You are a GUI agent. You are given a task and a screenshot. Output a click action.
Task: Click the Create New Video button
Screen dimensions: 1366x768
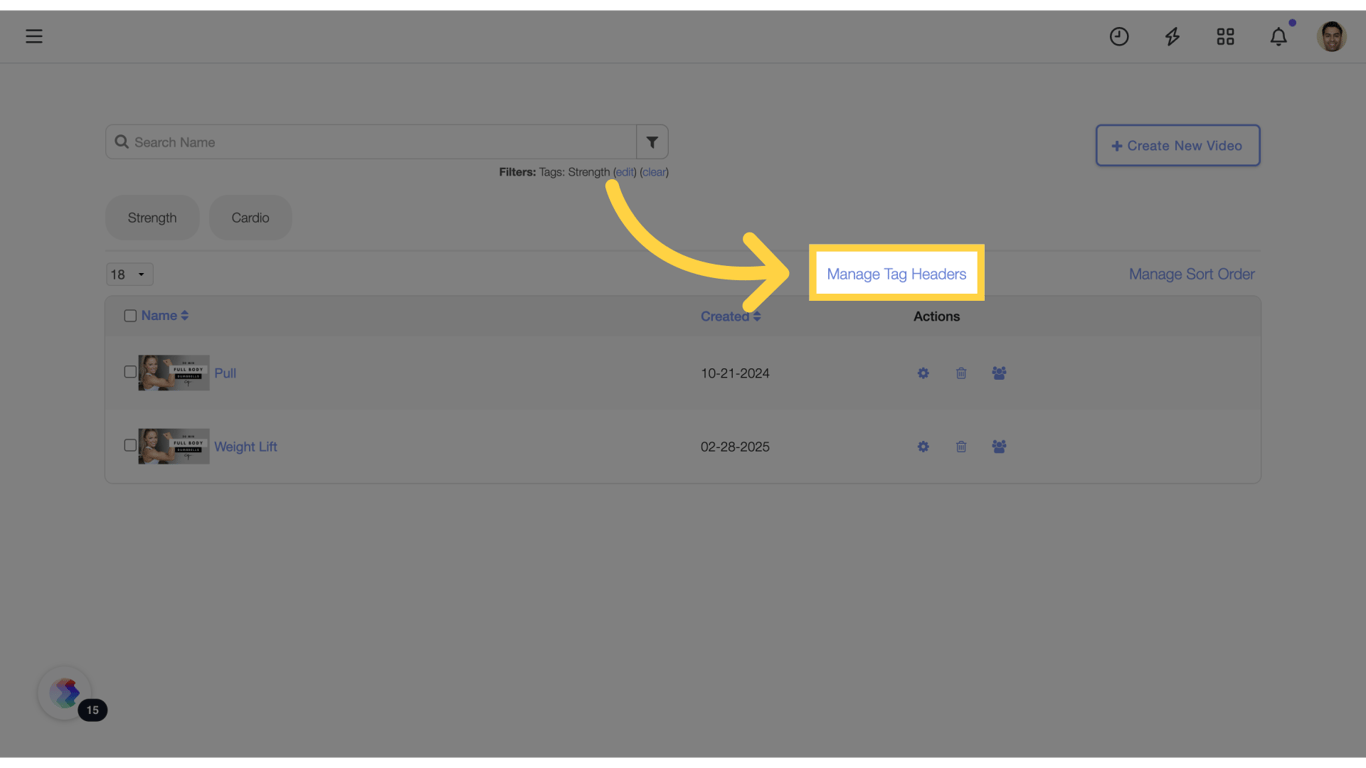[1178, 145]
